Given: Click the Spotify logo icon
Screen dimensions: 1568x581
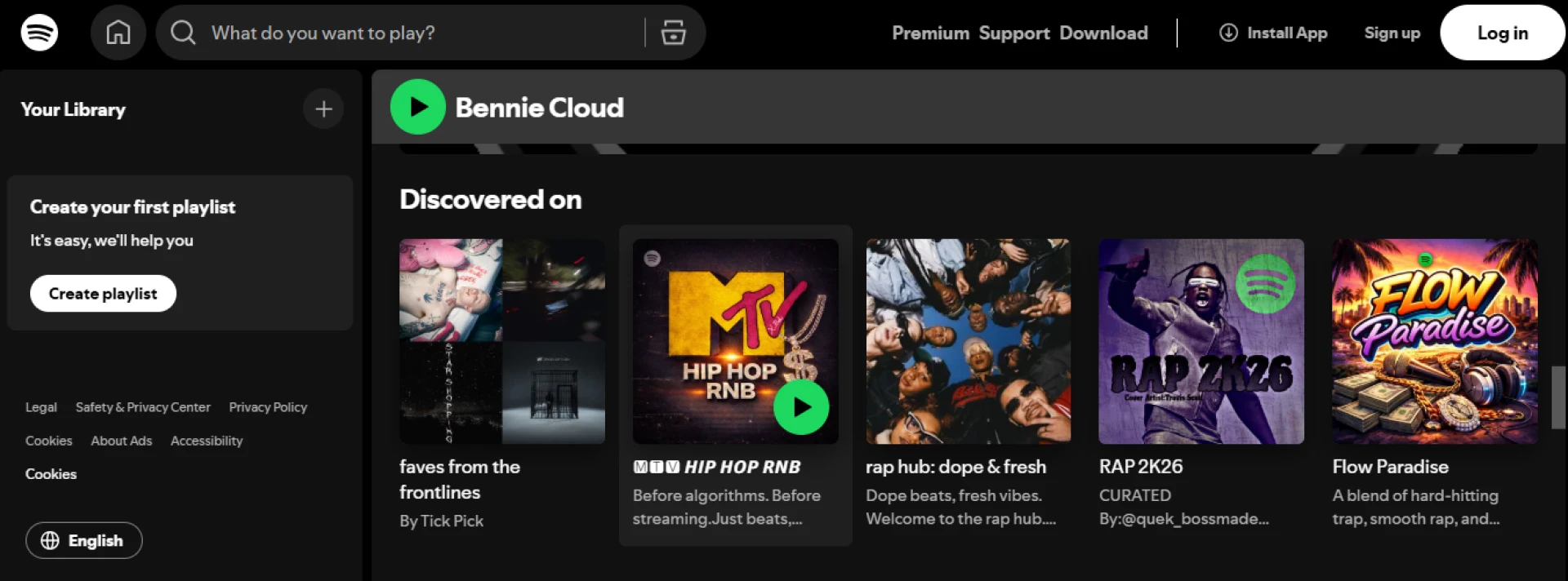Looking at the screenshot, I should point(39,33).
